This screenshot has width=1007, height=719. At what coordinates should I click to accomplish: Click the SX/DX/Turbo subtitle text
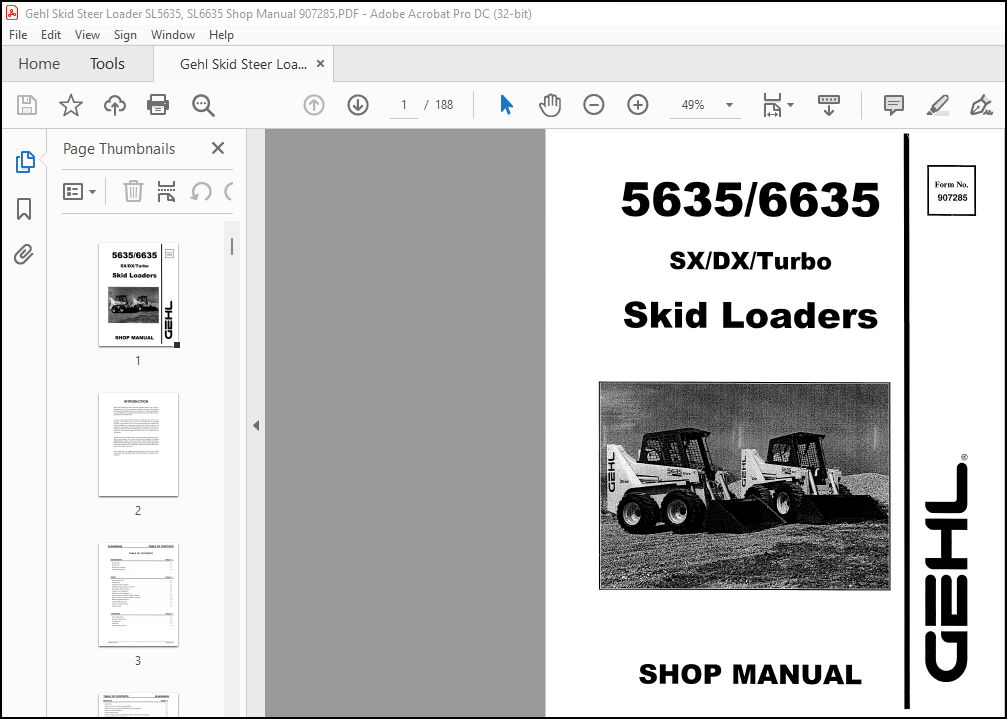tap(750, 261)
